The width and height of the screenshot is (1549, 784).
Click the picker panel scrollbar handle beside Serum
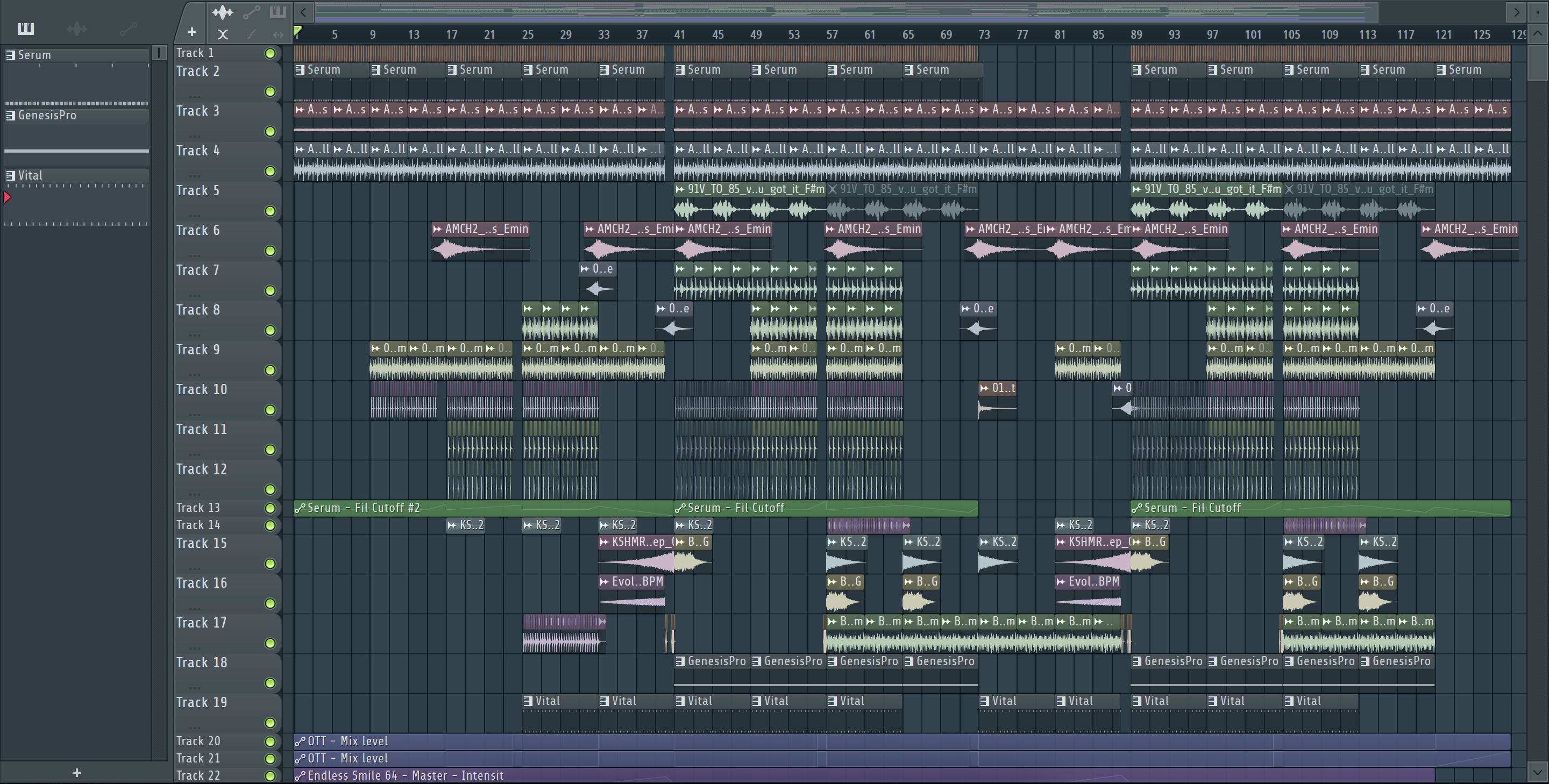coord(159,53)
